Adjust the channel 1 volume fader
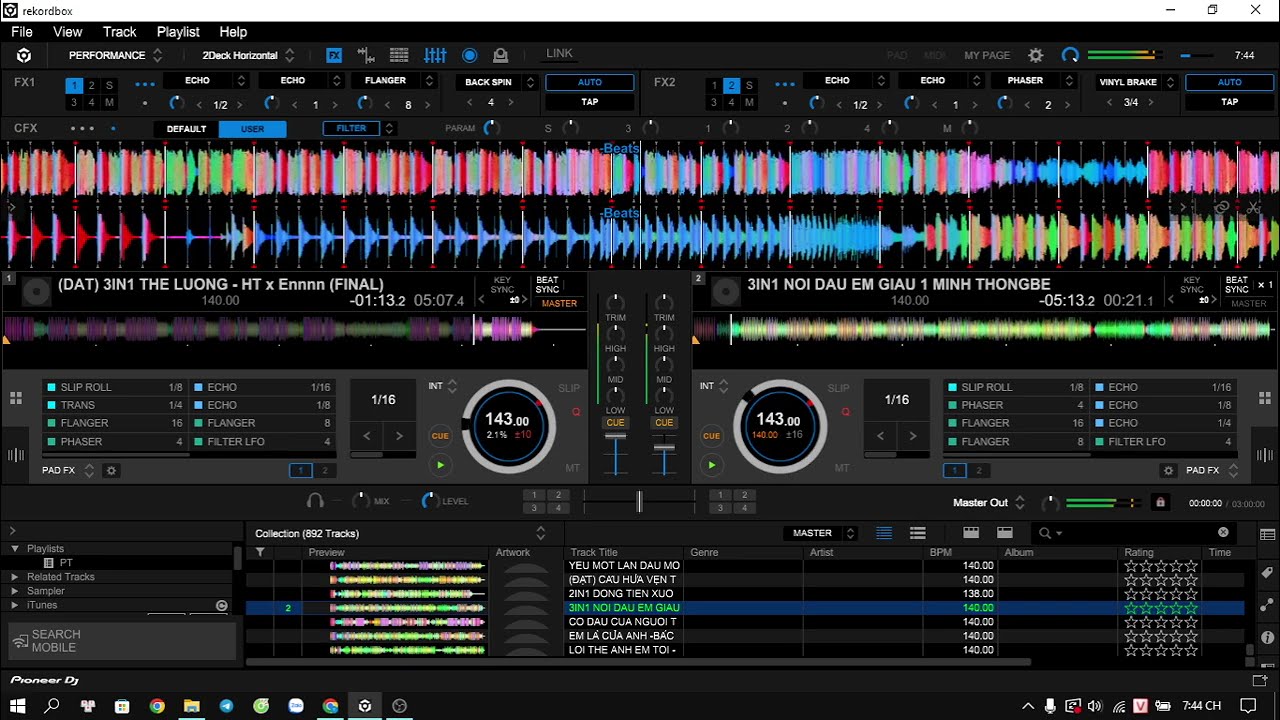 click(x=615, y=438)
